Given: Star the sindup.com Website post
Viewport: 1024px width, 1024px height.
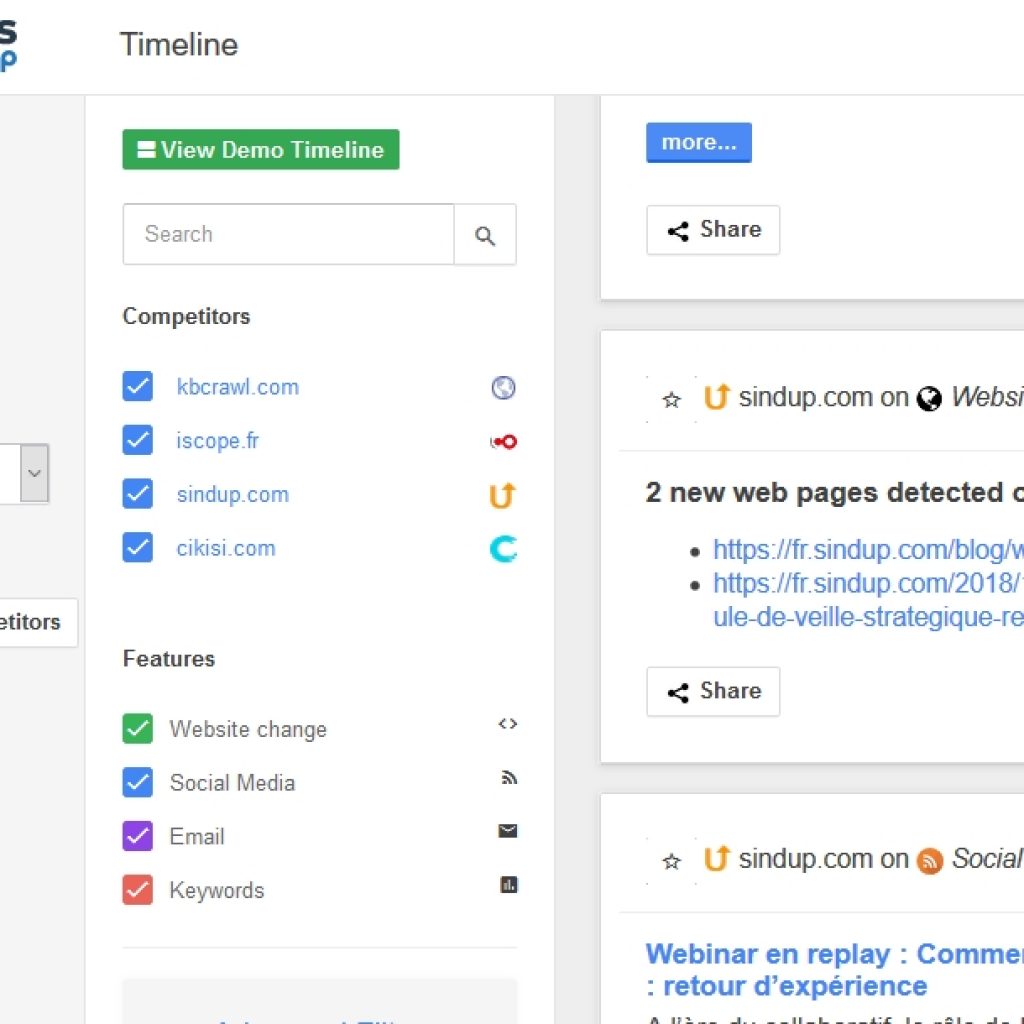Looking at the screenshot, I should [671, 400].
